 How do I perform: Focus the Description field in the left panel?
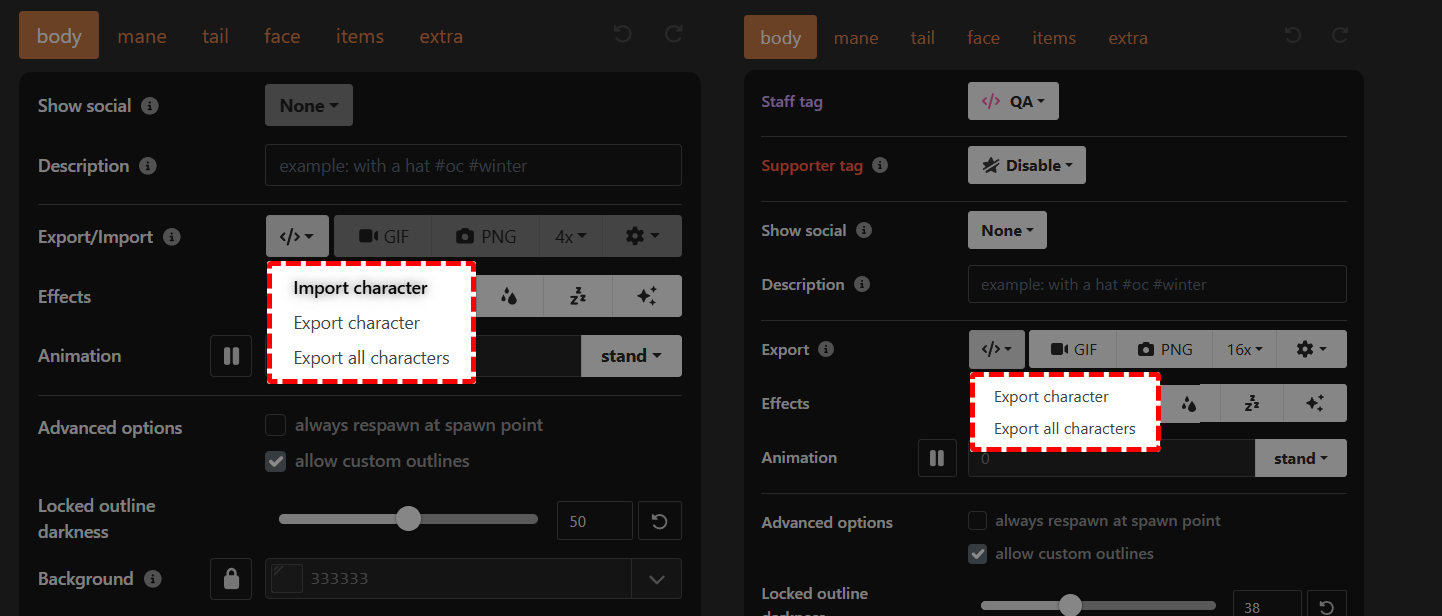click(473, 165)
